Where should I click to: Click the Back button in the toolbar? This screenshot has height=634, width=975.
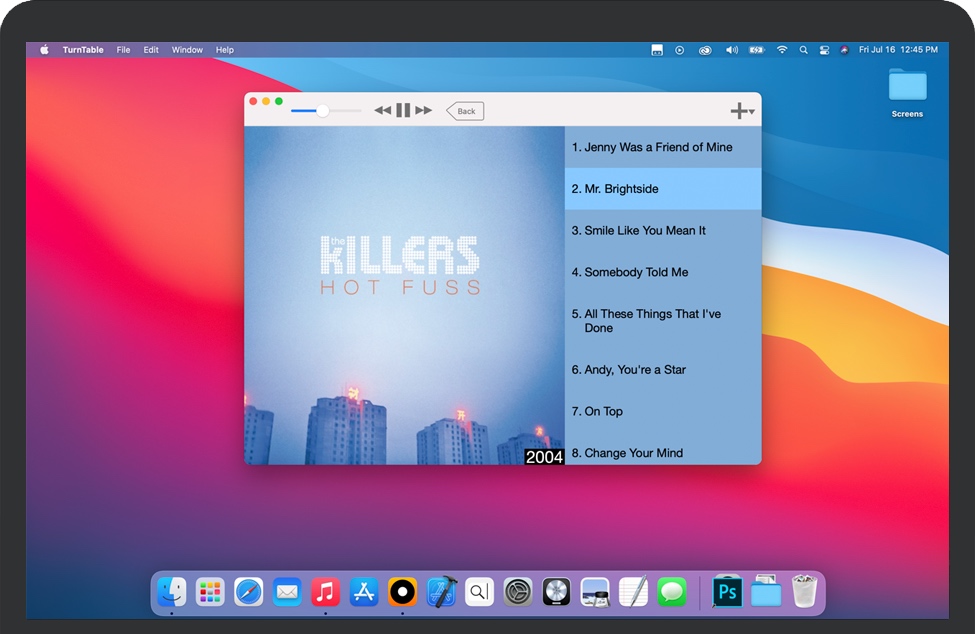click(x=465, y=111)
